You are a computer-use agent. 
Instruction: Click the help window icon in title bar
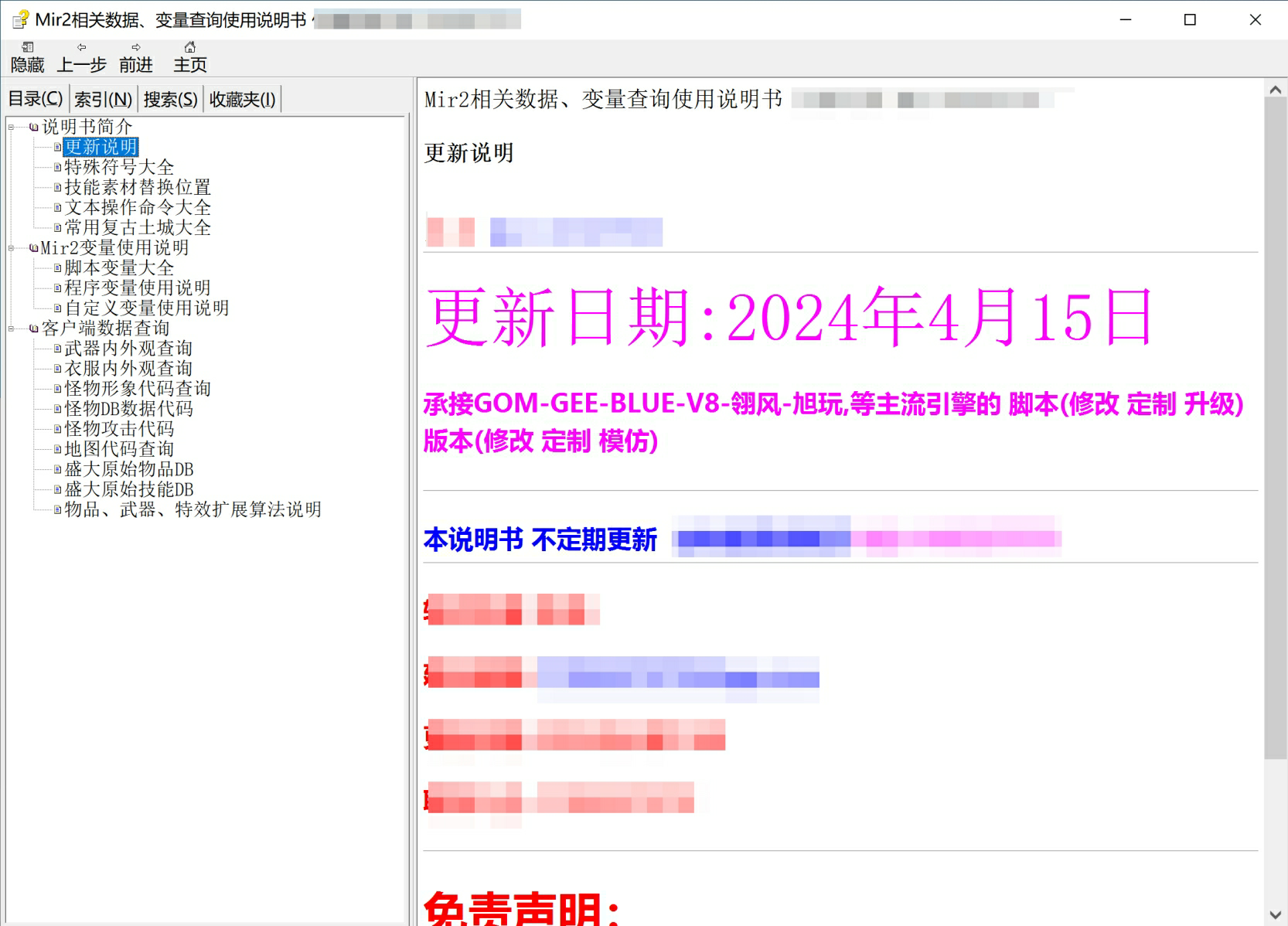pyautogui.click(x=20, y=19)
